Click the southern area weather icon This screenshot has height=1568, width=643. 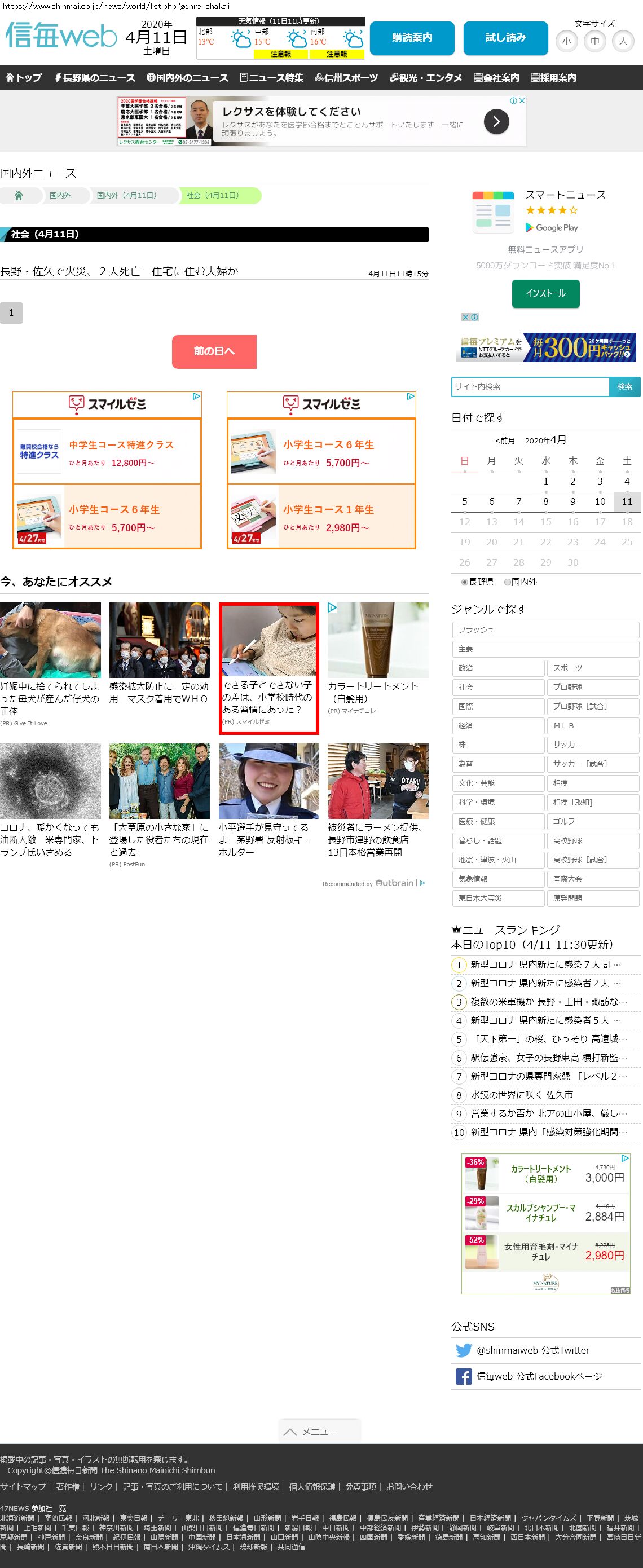(x=353, y=39)
